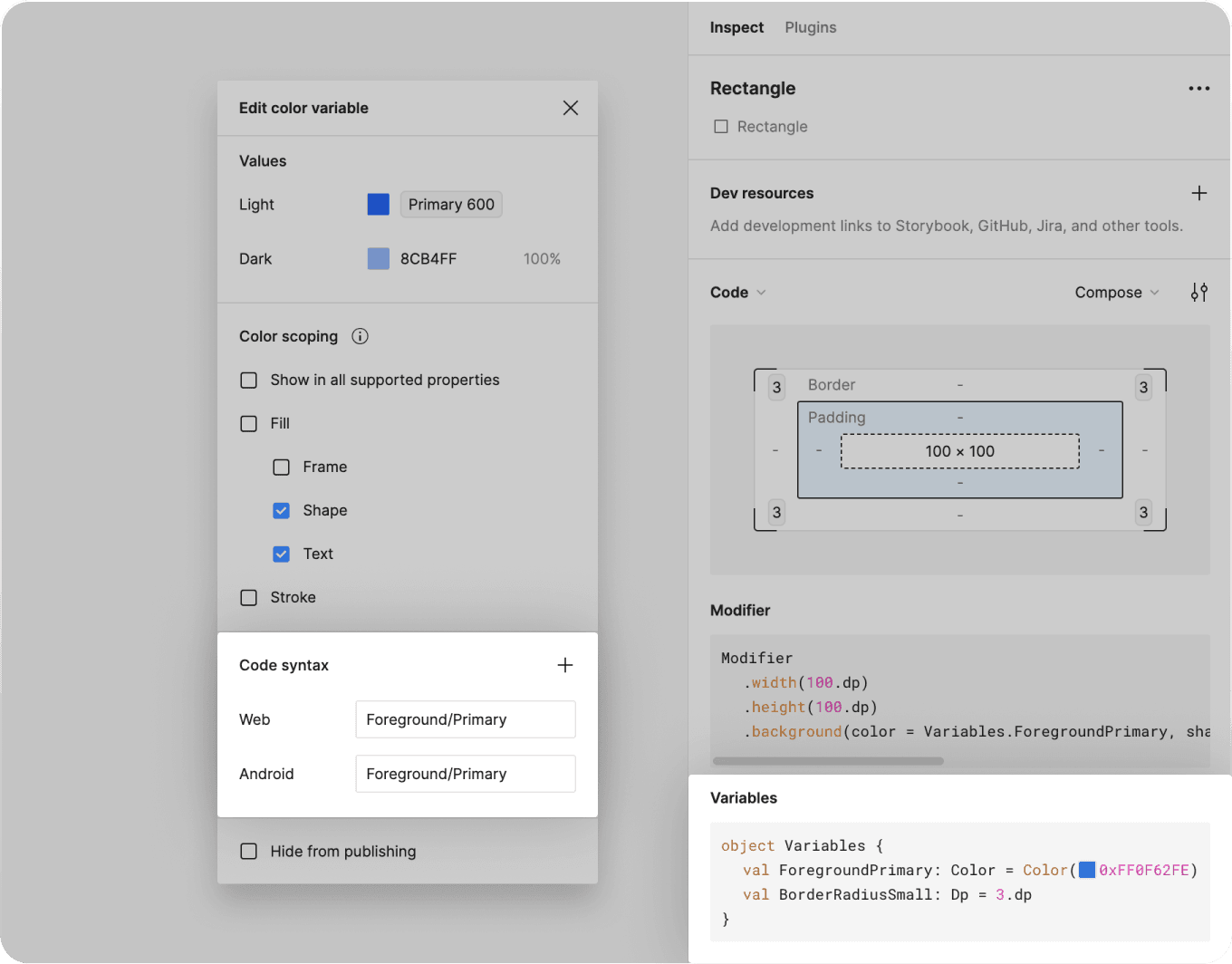Add a Dev resource with plus icon

[x=1199, y=193]
